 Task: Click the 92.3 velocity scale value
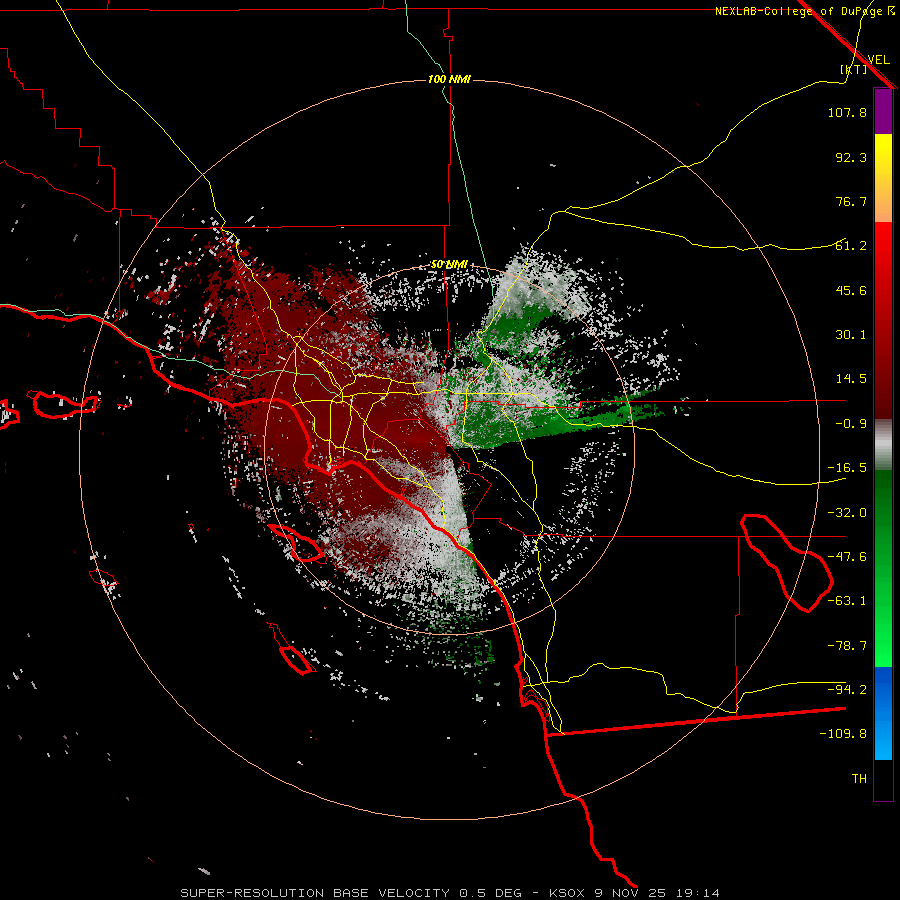click(851, 157)
